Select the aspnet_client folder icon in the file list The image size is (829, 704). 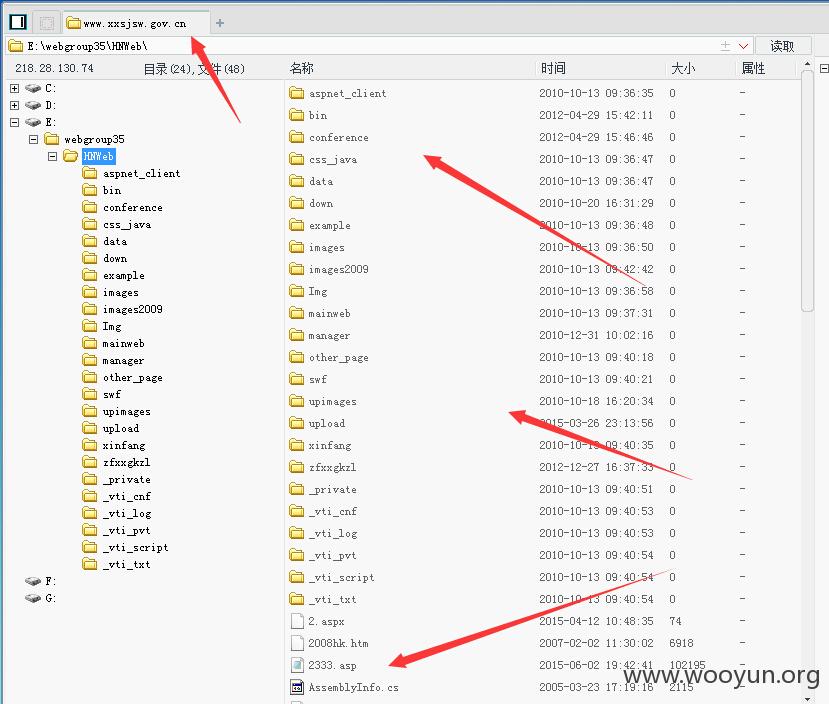point(297,94)
